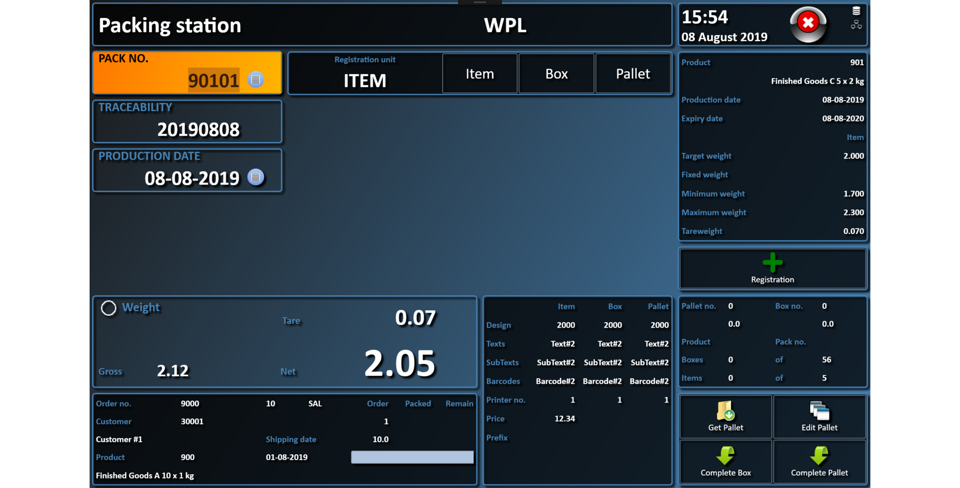The width and height of the screenshot is (960, 488).
Task: Click the Get Pallet folder icon
Action: [725, 411]
